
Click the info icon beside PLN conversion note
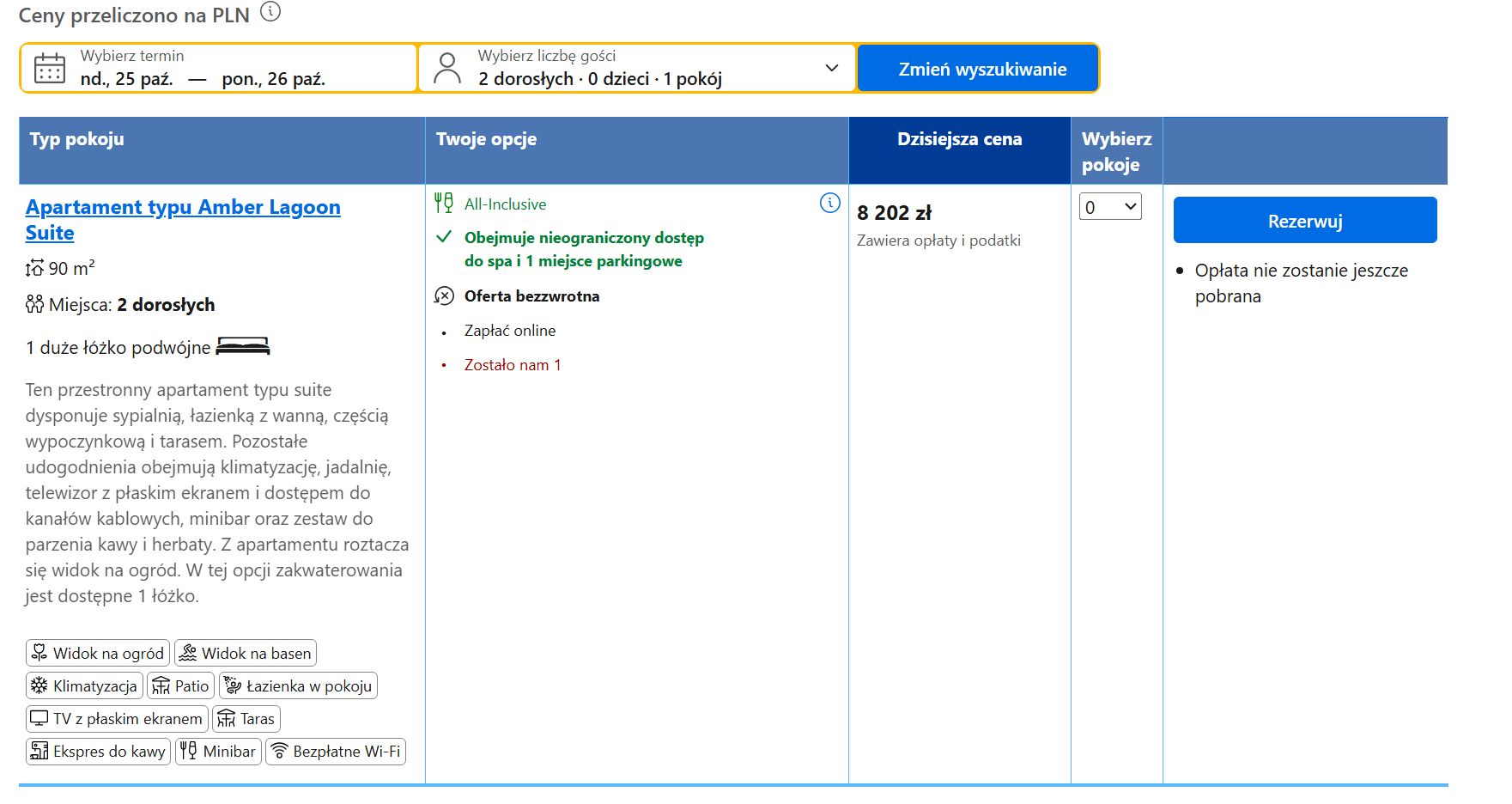coord(270,11)
